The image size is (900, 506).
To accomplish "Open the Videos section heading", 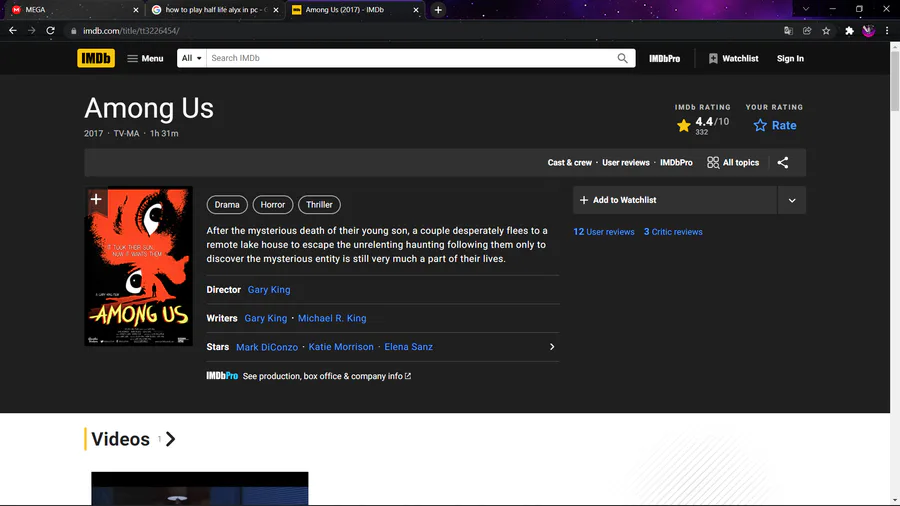I will click(133, 439).
